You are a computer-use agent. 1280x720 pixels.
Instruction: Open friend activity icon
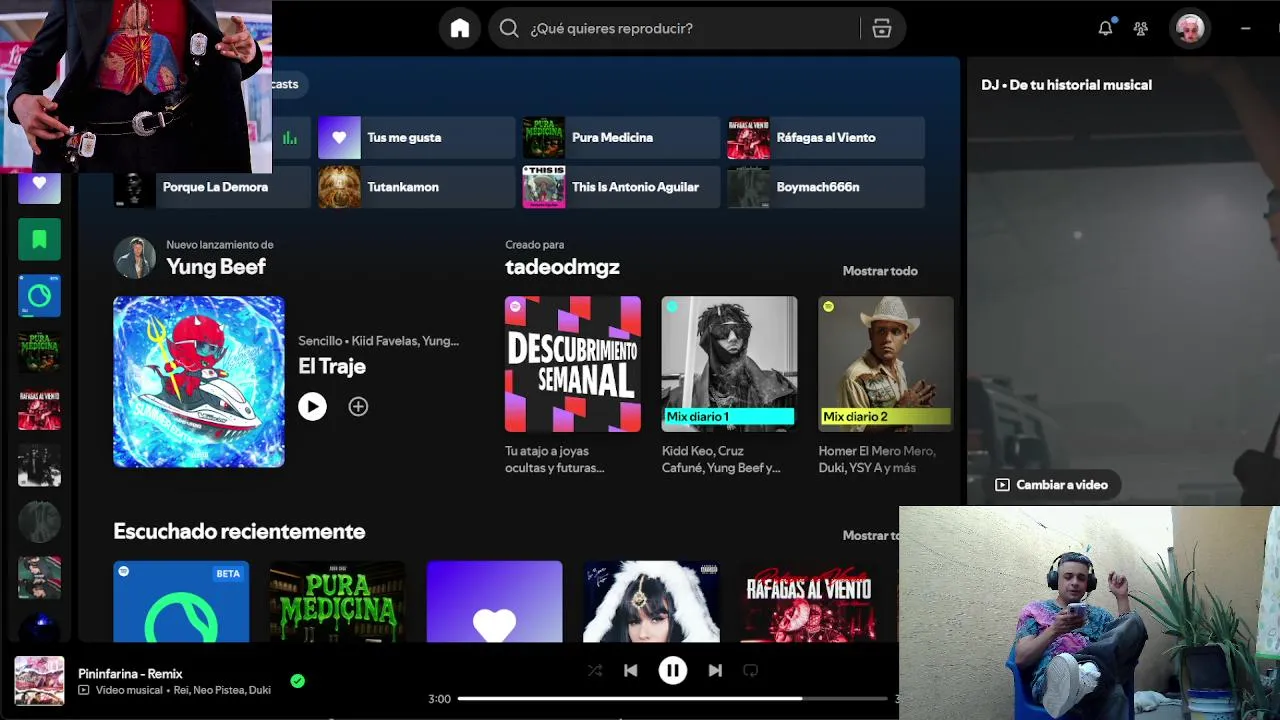pos(1141,28)
